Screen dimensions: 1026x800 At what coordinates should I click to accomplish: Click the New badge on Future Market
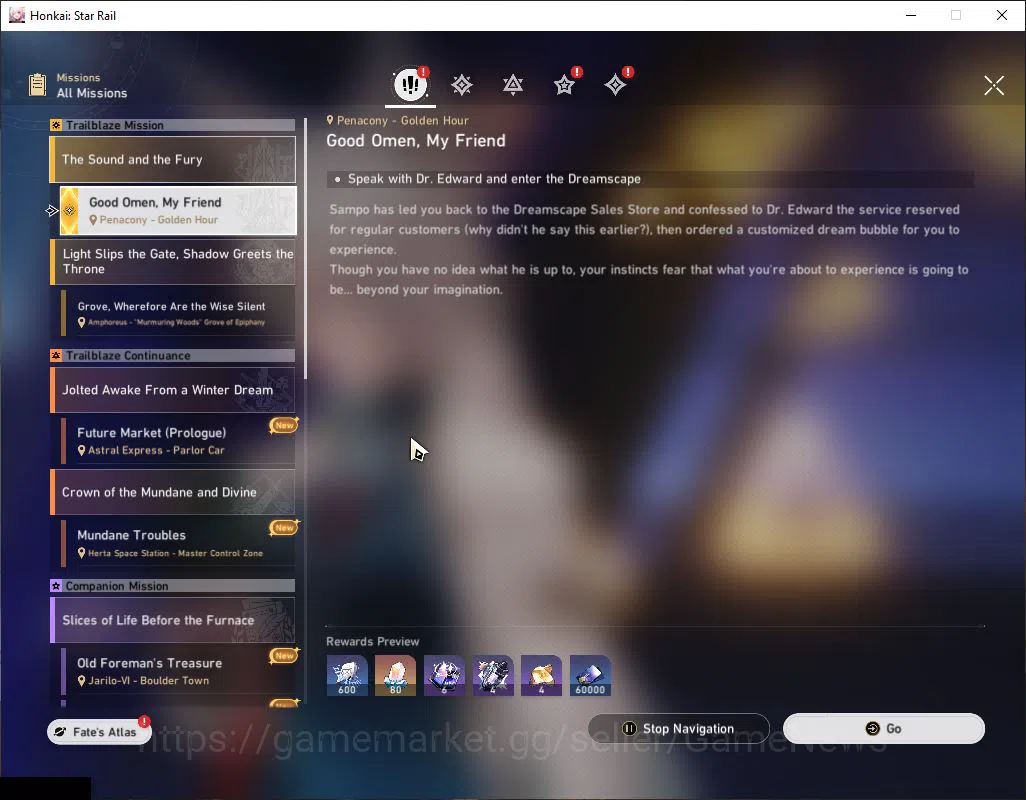coord(284,425)
